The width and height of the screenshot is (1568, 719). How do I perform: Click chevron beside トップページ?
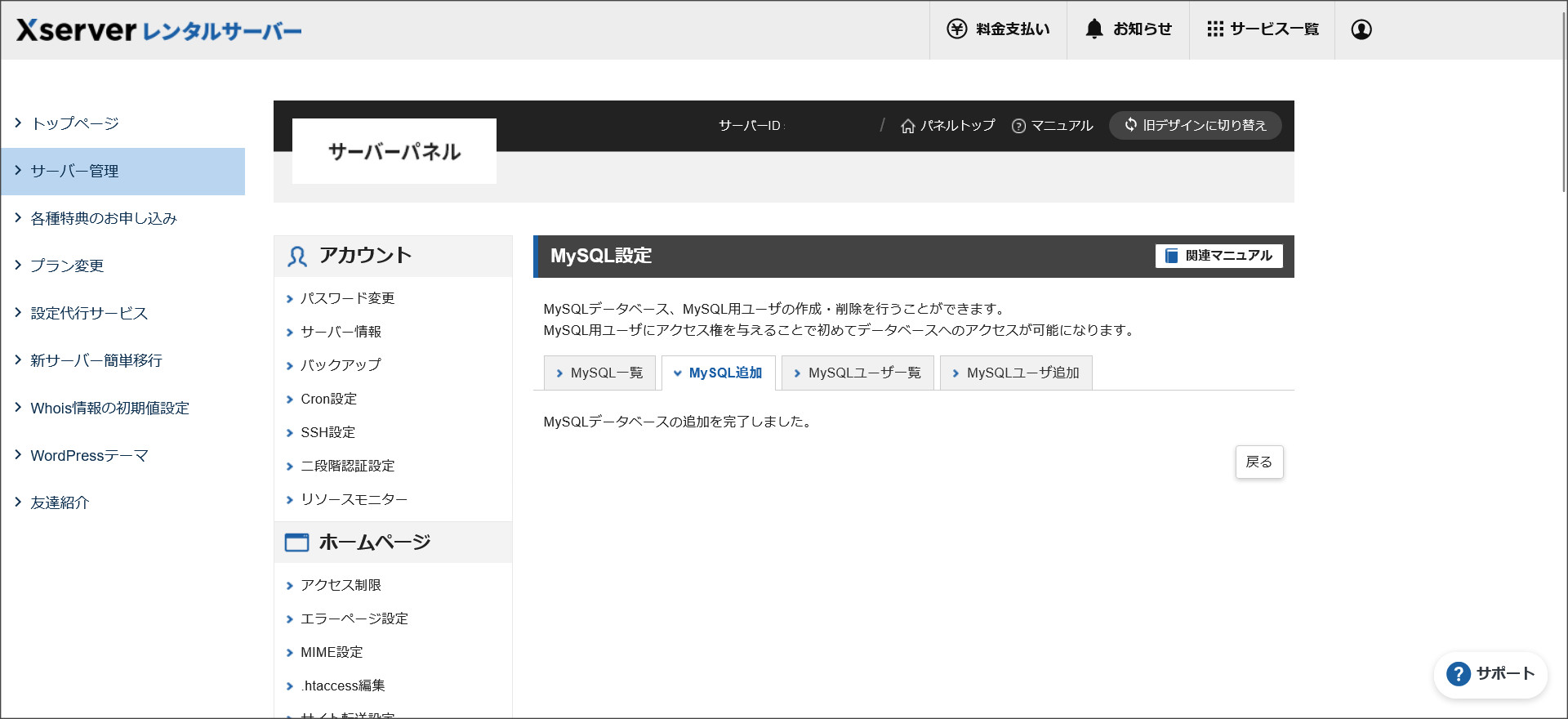point(18,123)
